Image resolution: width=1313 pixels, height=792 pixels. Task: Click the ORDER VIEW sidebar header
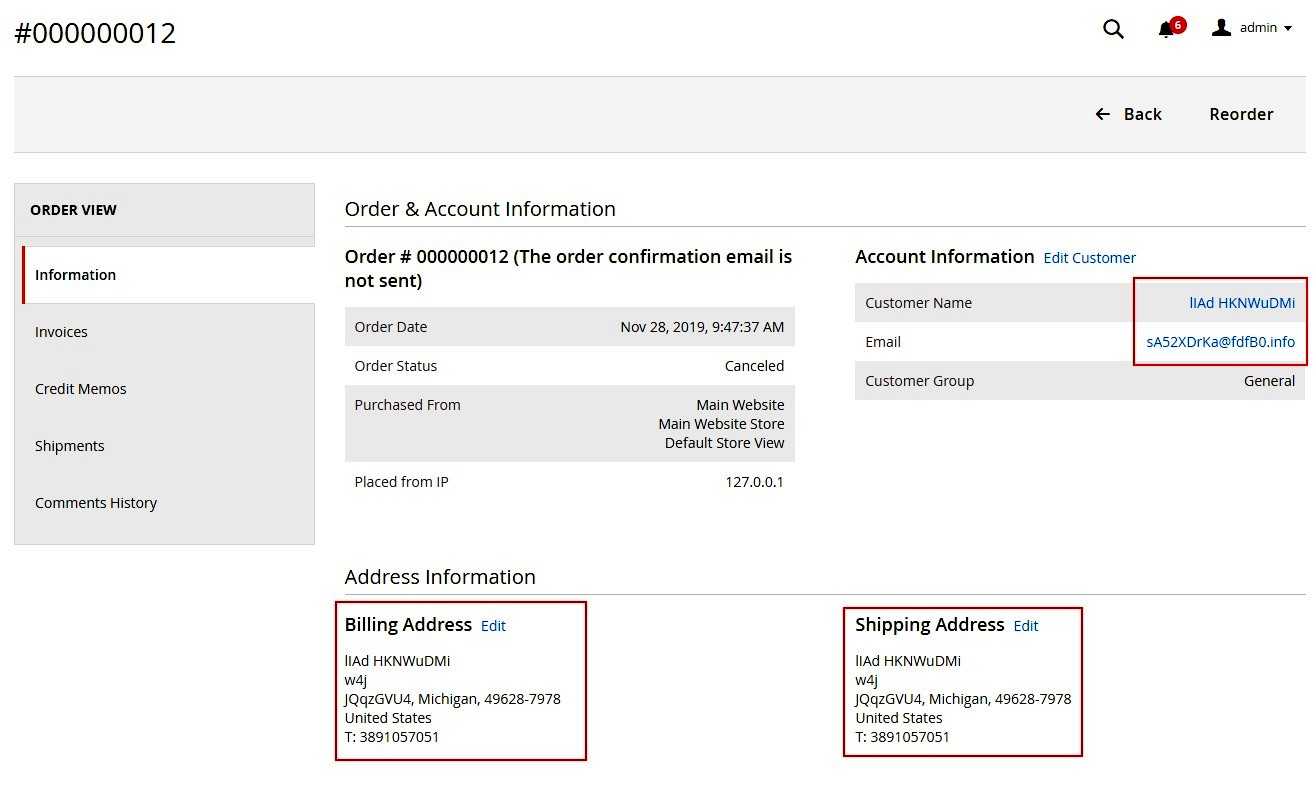73,210
